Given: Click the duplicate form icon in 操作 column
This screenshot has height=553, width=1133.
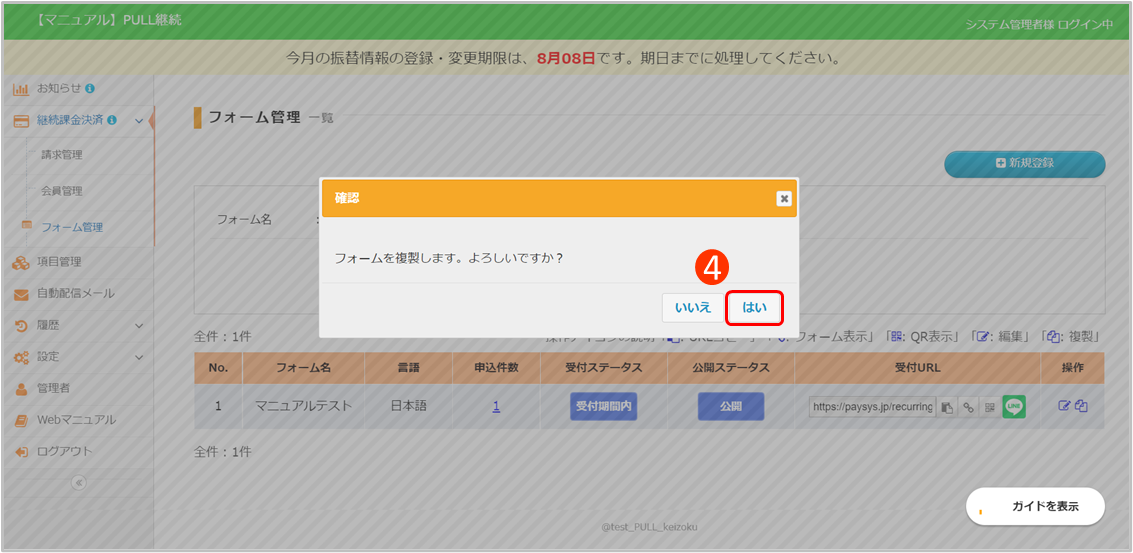Looking at the screenshot, I should (1082, 406).
